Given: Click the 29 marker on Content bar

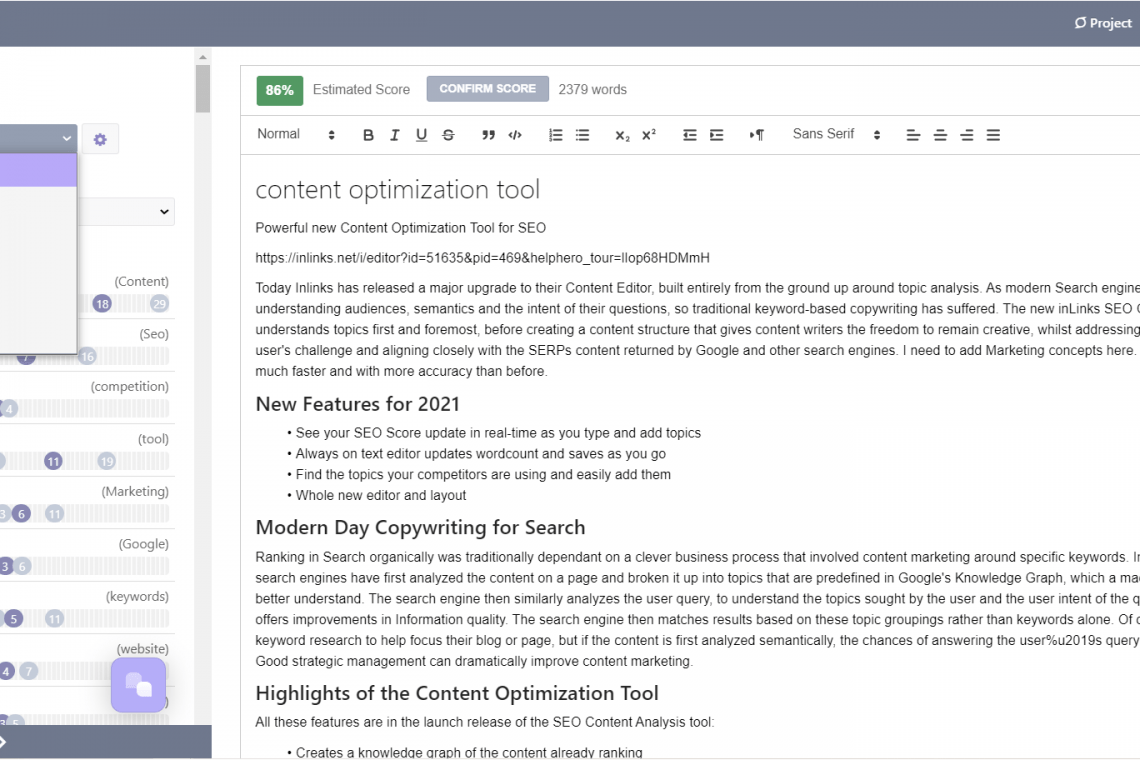Looking at the screenshot, I should coord(159,304).
